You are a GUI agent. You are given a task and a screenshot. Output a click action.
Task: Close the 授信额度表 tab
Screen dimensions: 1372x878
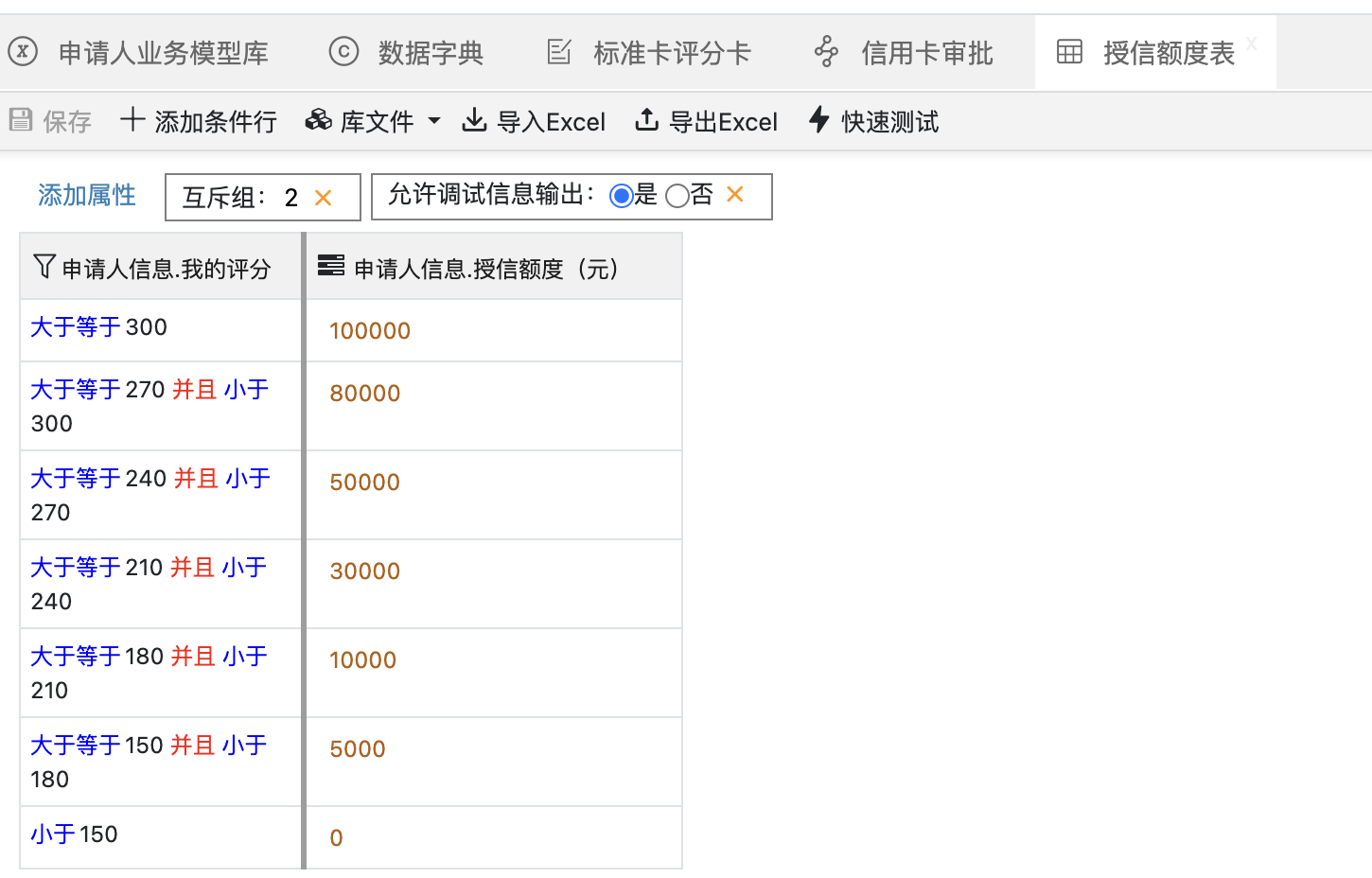[x=1251, y=44]
